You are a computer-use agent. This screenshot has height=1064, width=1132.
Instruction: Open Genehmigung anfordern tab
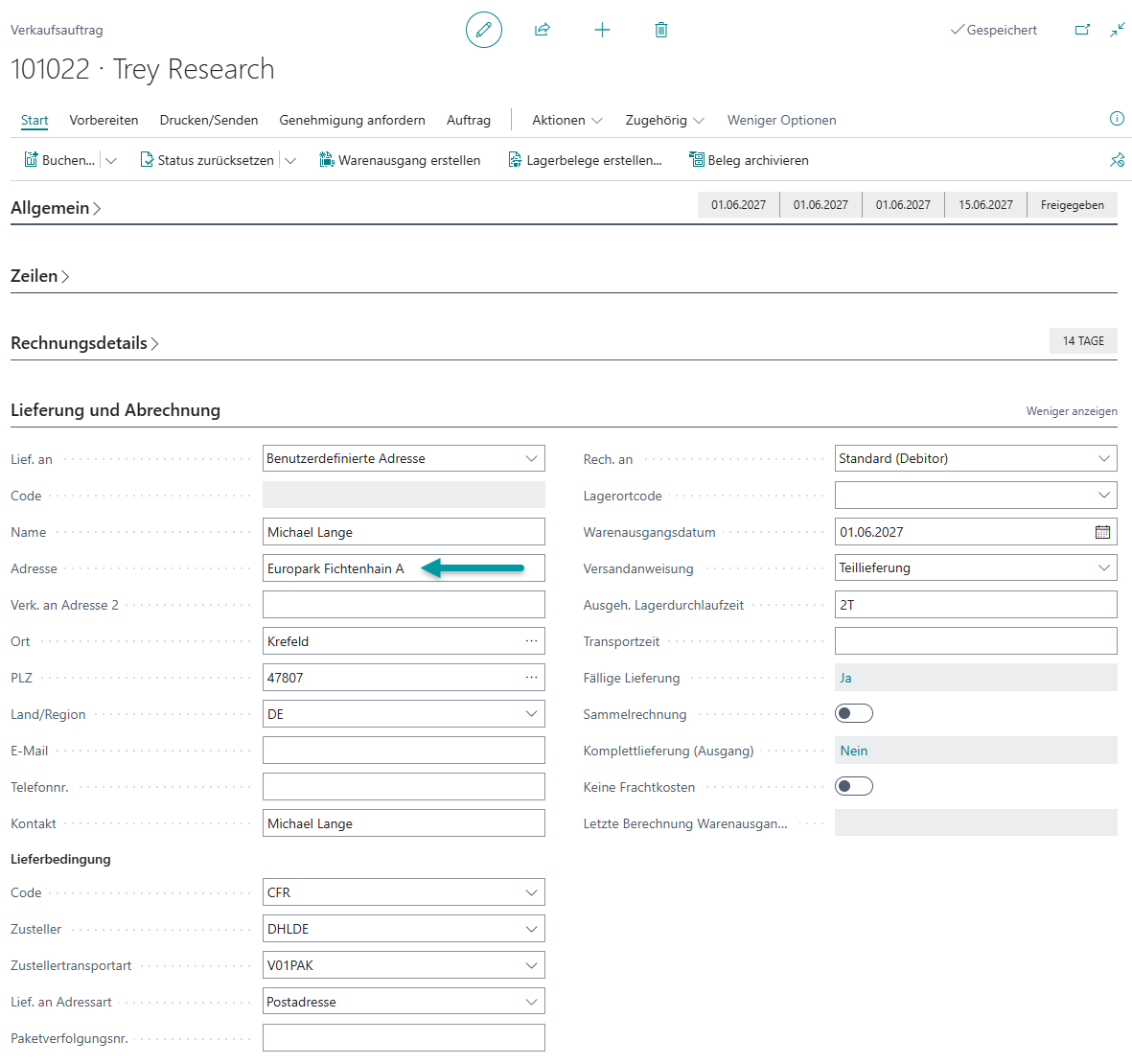tap(353, 120)
